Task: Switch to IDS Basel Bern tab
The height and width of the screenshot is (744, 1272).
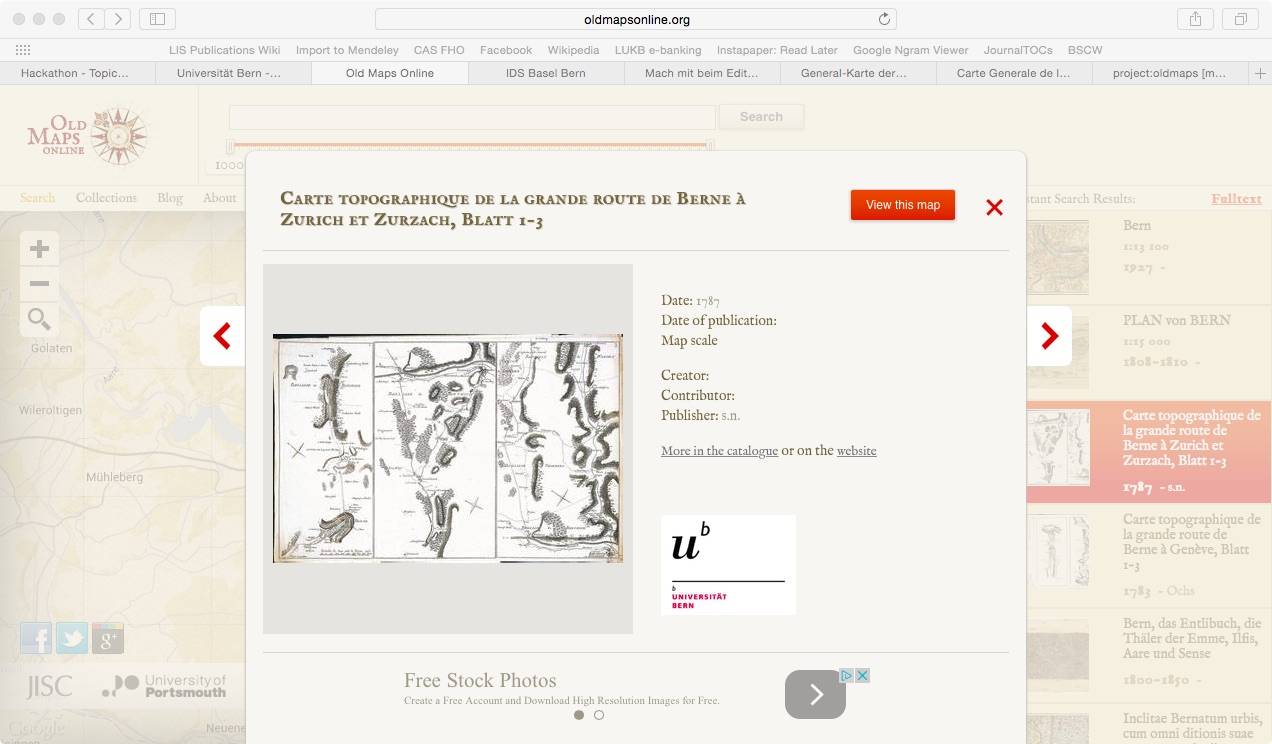Action: 546,73
